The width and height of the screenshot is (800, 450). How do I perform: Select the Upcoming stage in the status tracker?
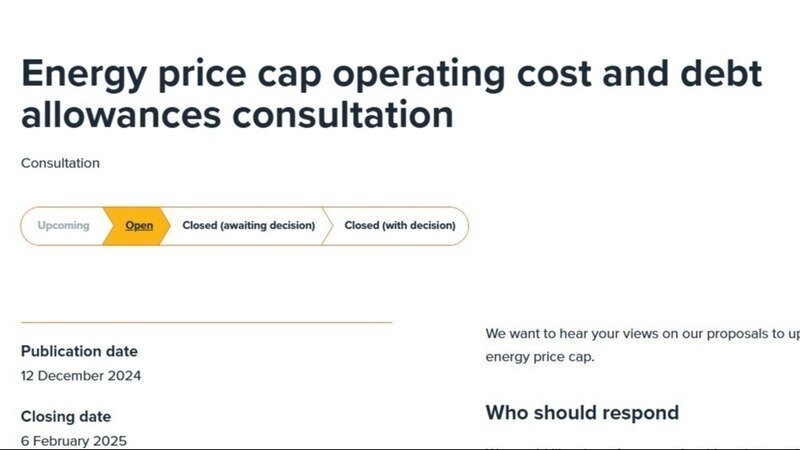[63, 226]
